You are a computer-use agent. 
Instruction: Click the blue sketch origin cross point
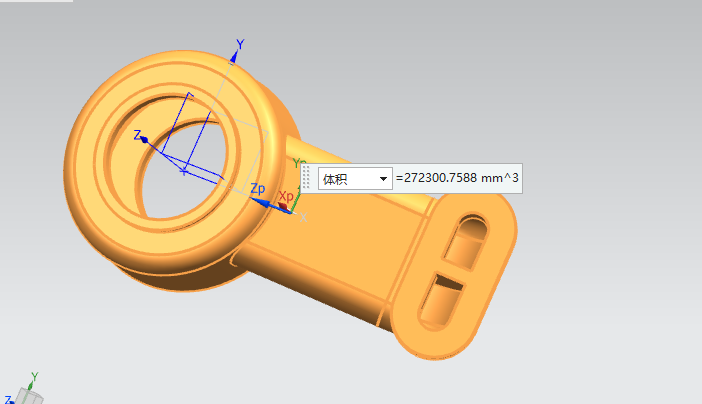pyautogui.click(x=184, y=171)
